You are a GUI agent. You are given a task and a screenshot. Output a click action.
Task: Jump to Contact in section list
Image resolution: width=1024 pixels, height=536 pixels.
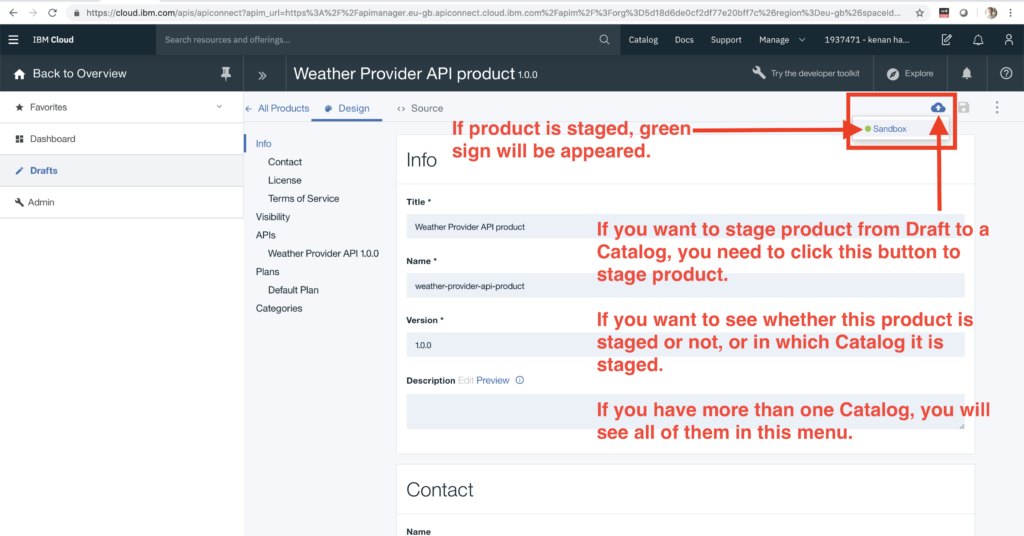(285, 162)
